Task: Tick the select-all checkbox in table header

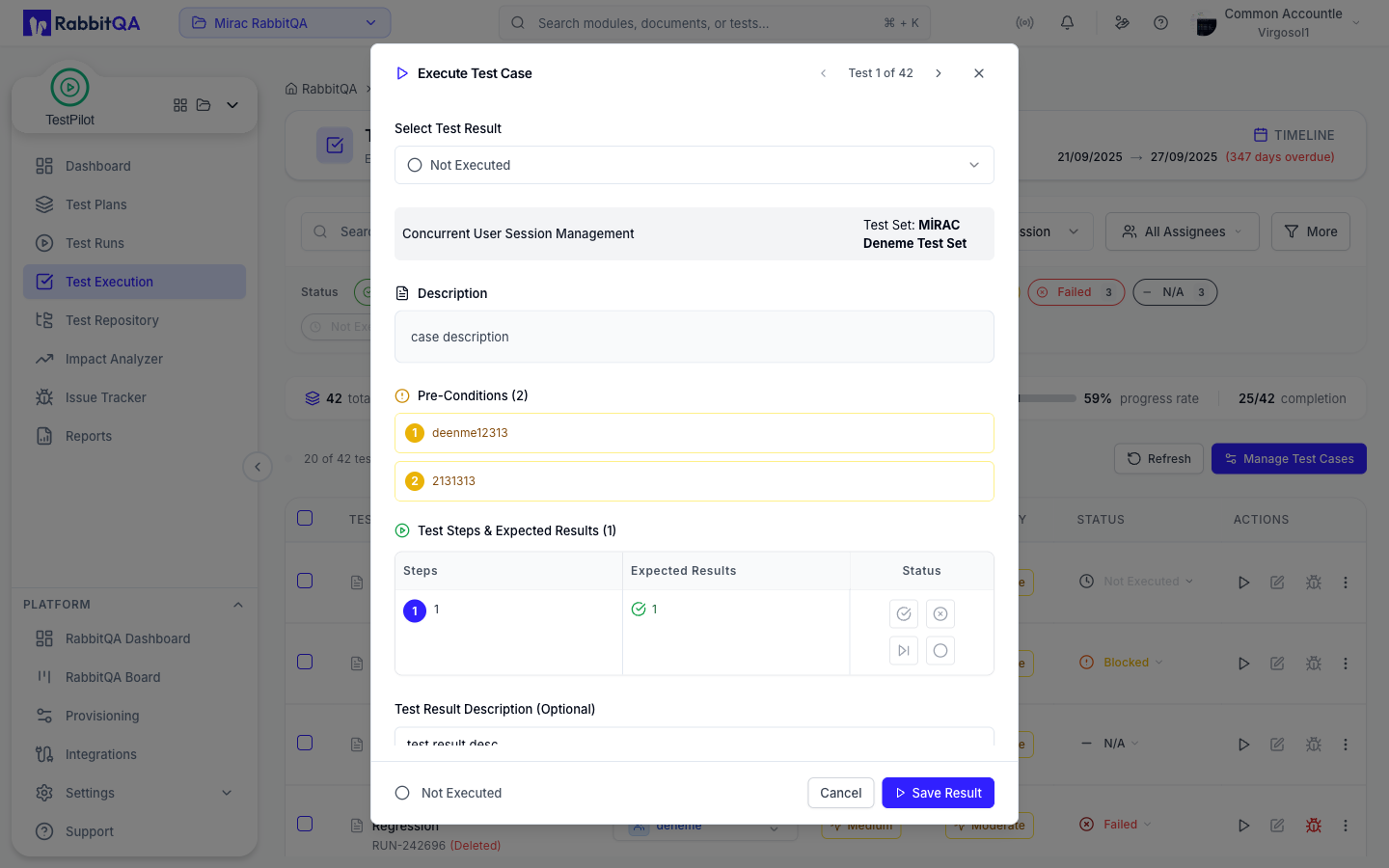Action: click(305, 518)
